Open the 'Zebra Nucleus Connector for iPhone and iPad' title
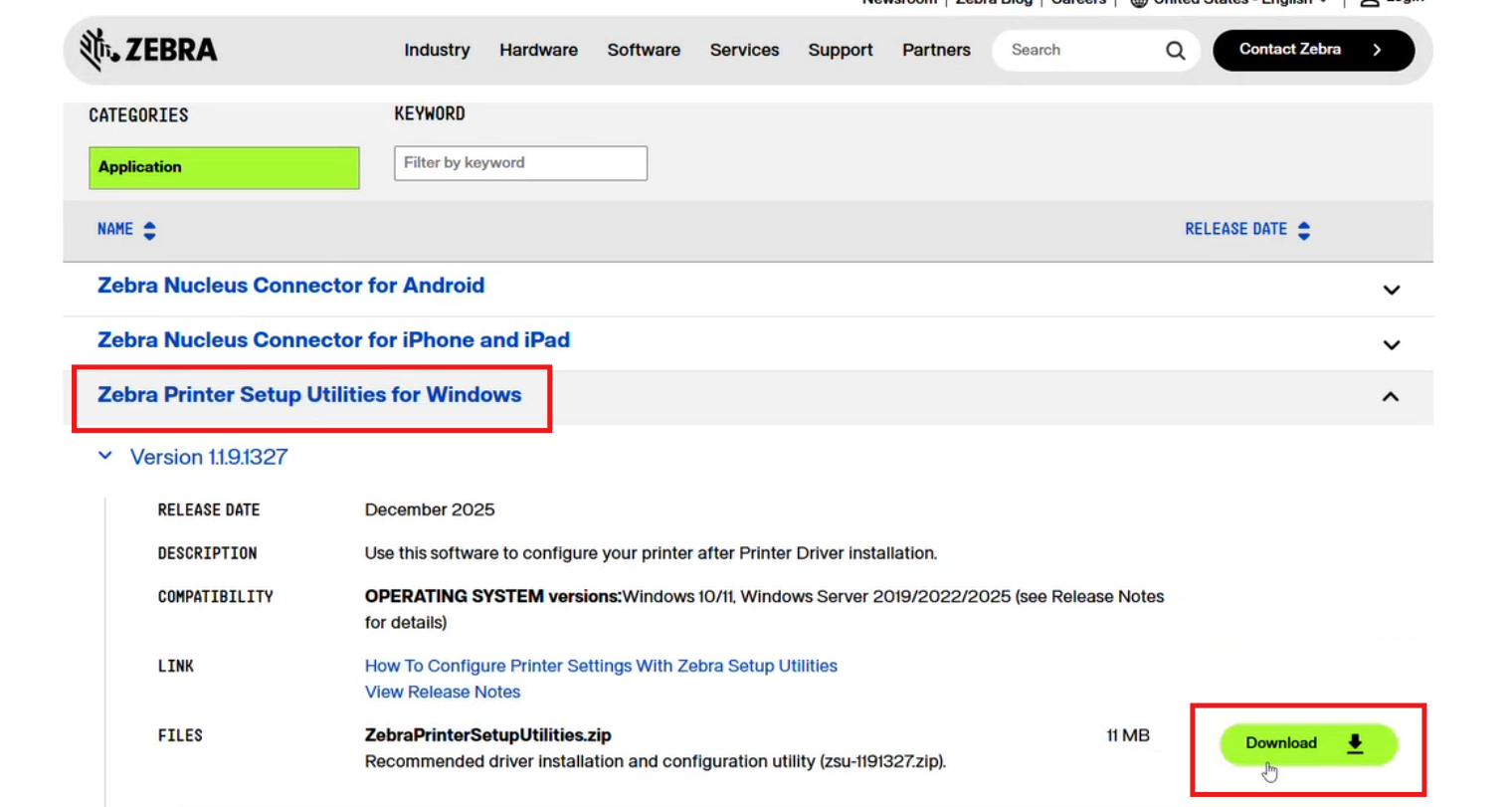The width and height of the screenshot is (1512, 807). click(x=333, y=340)
